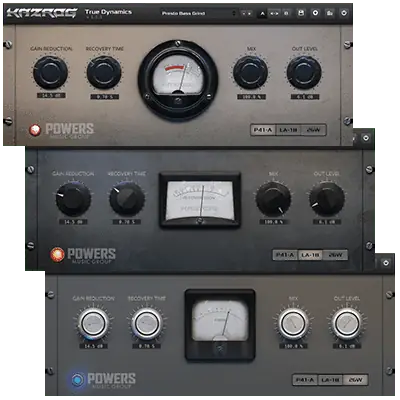Click mix percent field on bottom unit
This screenshot has width=400, height=400.
pyautogui.click(x=294, y=346)
